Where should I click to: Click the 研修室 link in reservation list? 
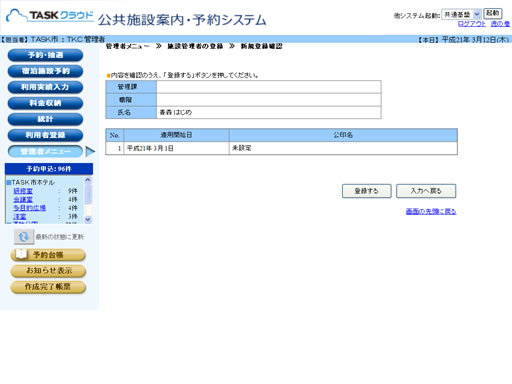click(23, 191)
